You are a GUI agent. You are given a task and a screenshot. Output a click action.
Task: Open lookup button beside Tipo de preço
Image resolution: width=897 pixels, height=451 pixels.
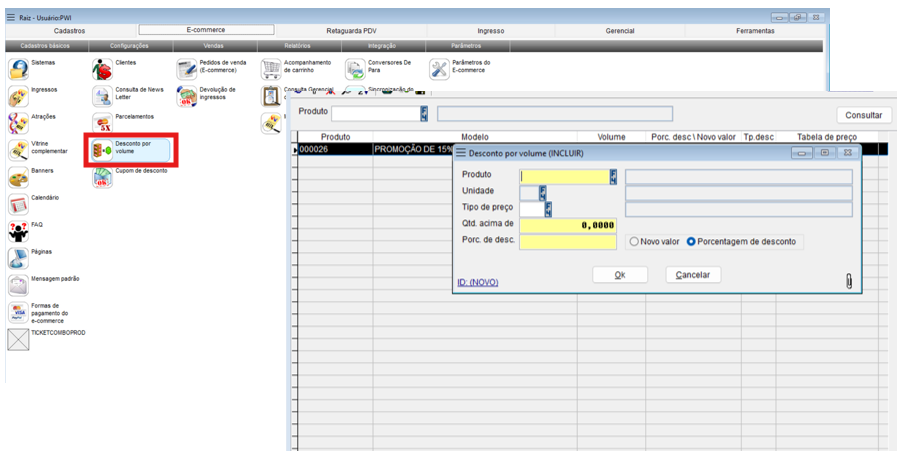click(548, 208)
